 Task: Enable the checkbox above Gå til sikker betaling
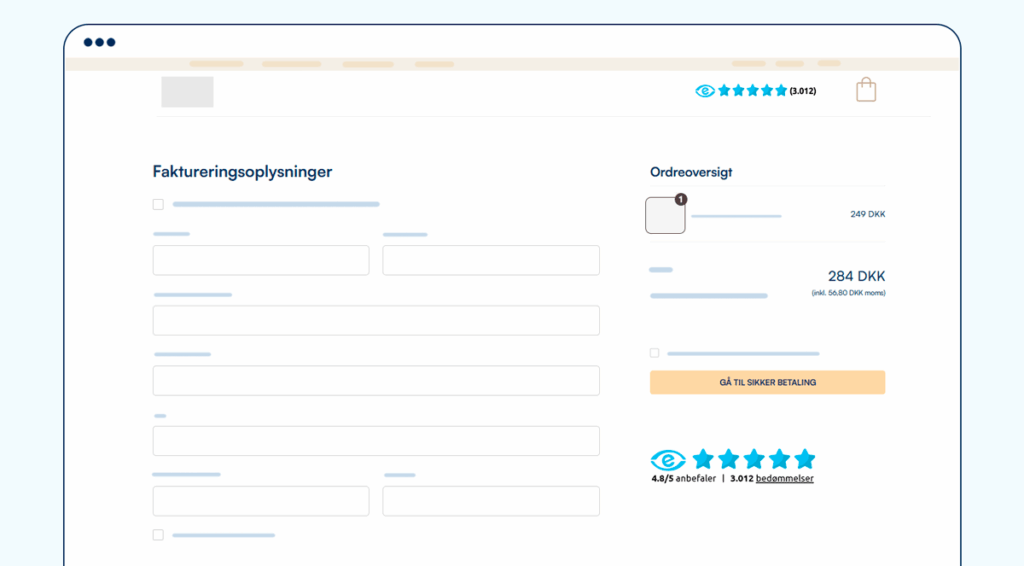[655, 353]
